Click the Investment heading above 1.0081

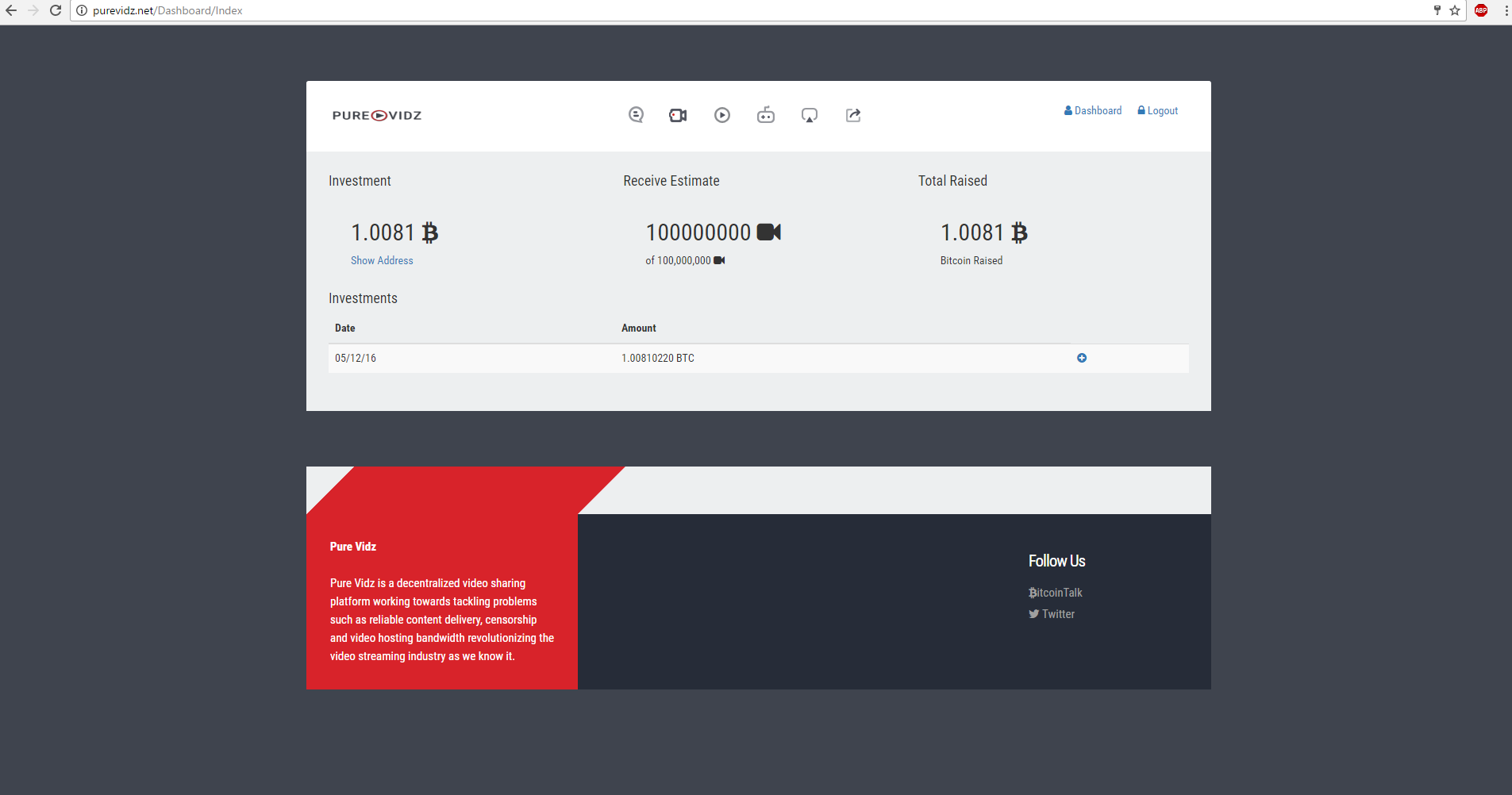tap(360, 181)
